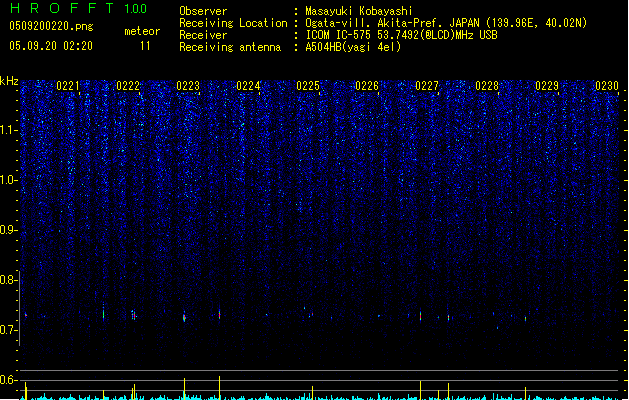Click the Receiver label
The height and width of the screenshot is (400, 629).
pos(203,35)
